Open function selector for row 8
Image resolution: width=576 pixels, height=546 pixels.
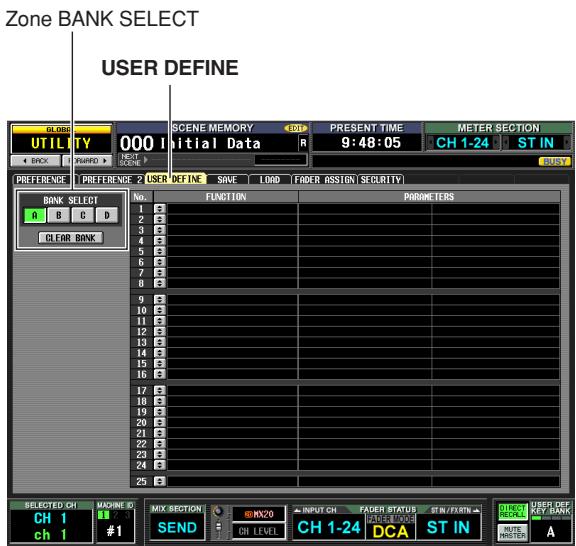(159, 283)
